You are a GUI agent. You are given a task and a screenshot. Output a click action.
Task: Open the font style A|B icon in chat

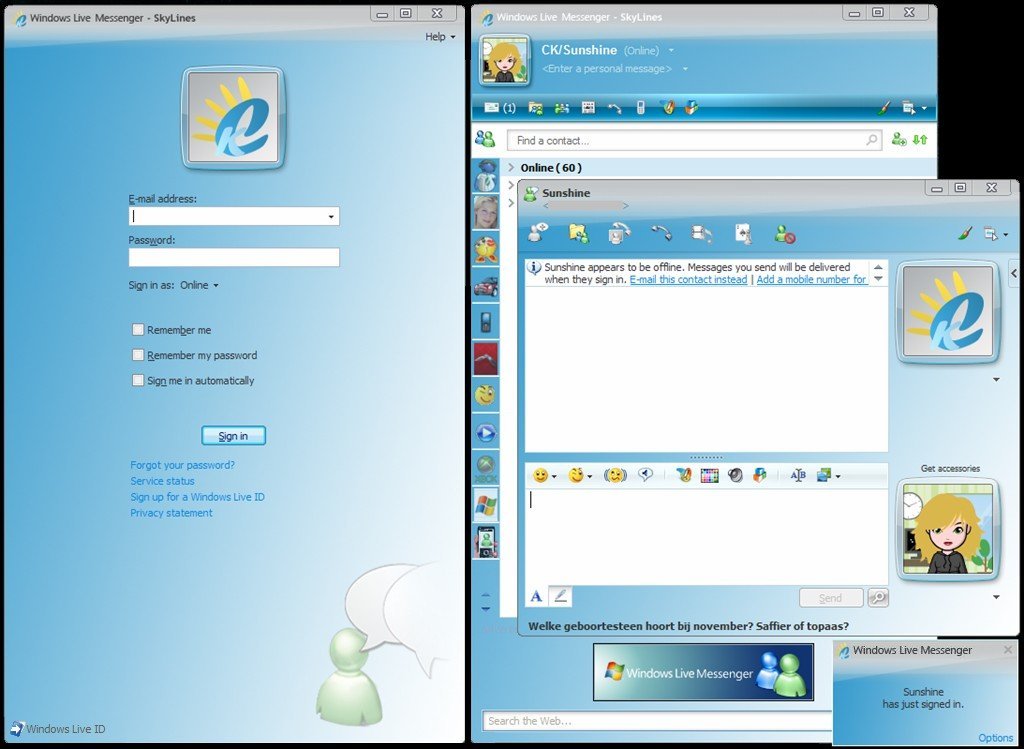pyautogui.click(x=798, y=475)
